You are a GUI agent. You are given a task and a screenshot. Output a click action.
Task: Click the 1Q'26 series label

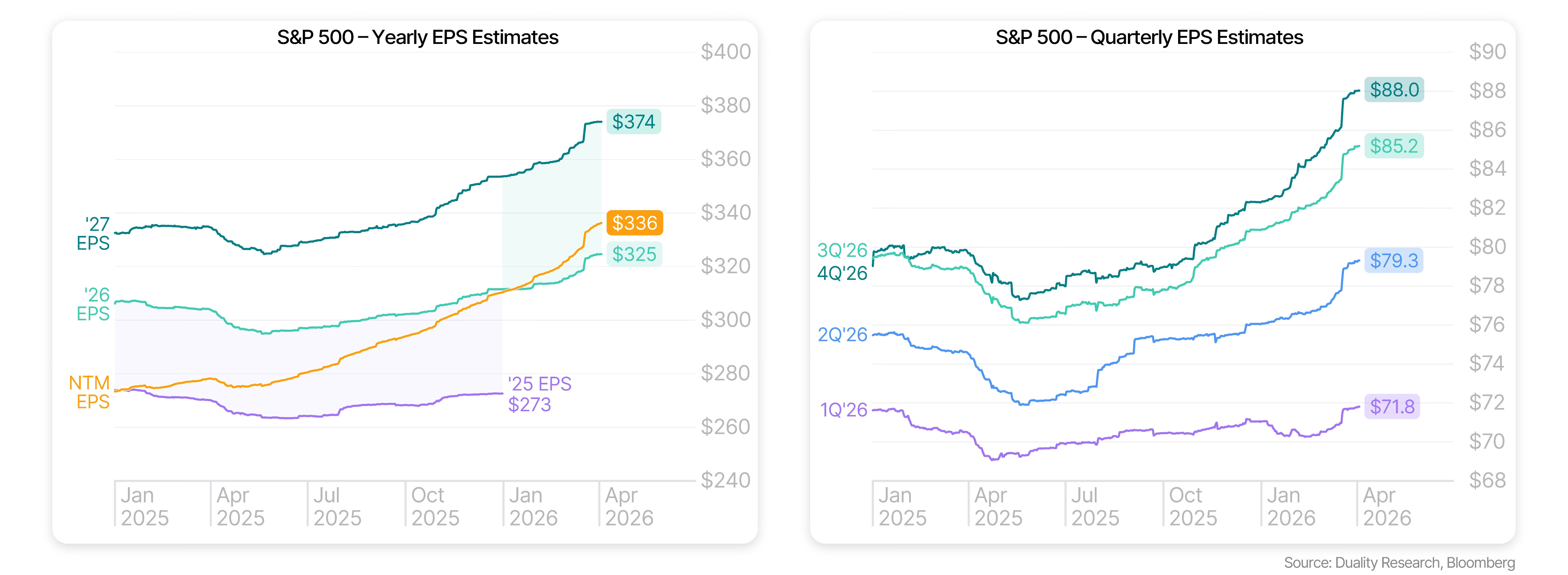[x=843, y=410]
